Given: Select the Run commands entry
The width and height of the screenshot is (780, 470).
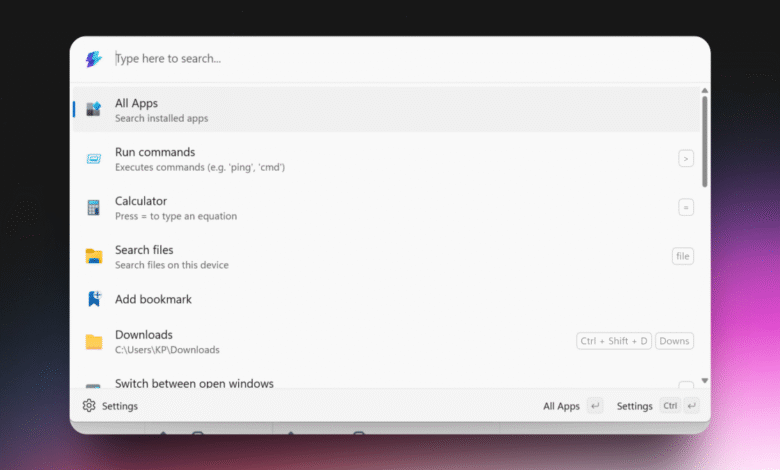Looking at the screenshot, I should [x=386, y=159].
